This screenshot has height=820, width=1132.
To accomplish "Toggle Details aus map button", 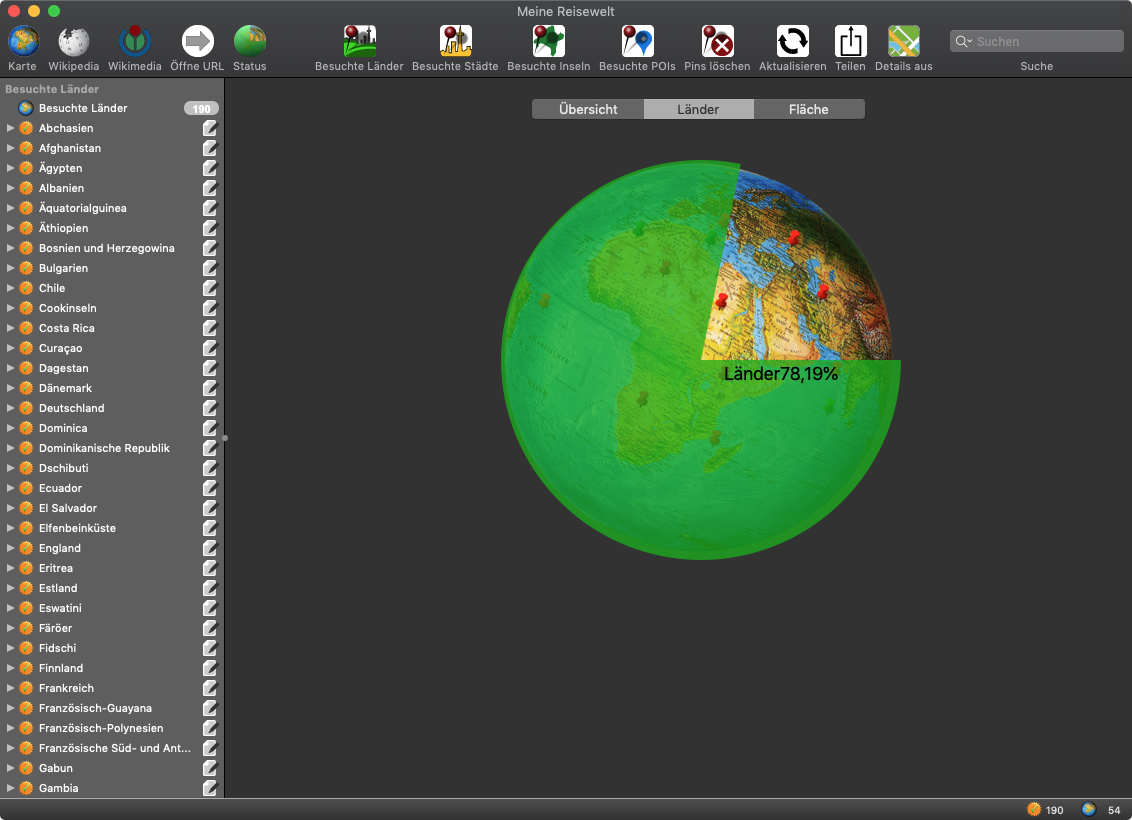I will tap(903, 42).
